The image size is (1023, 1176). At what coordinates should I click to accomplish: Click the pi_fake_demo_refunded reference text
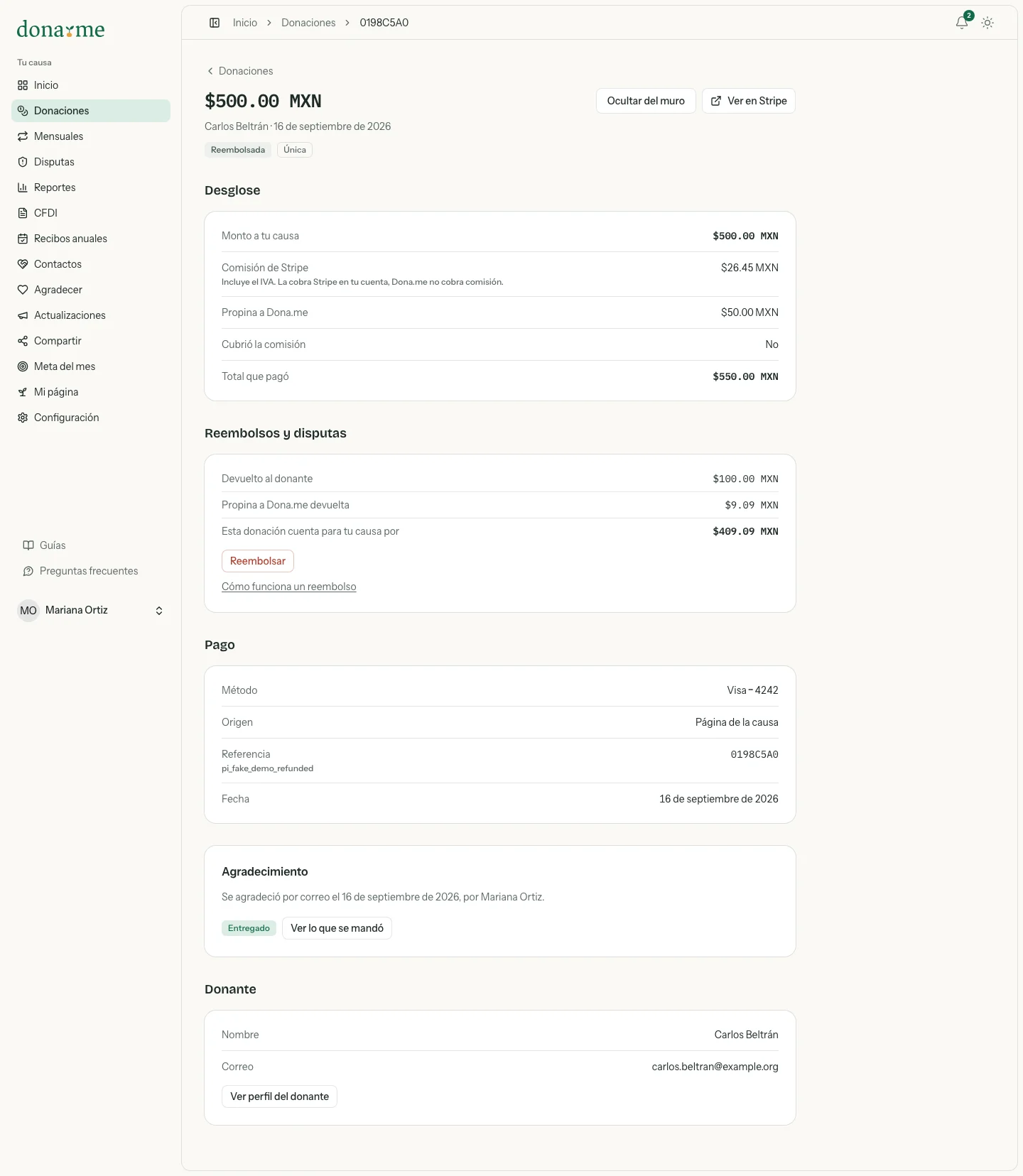tap(267, 768)
